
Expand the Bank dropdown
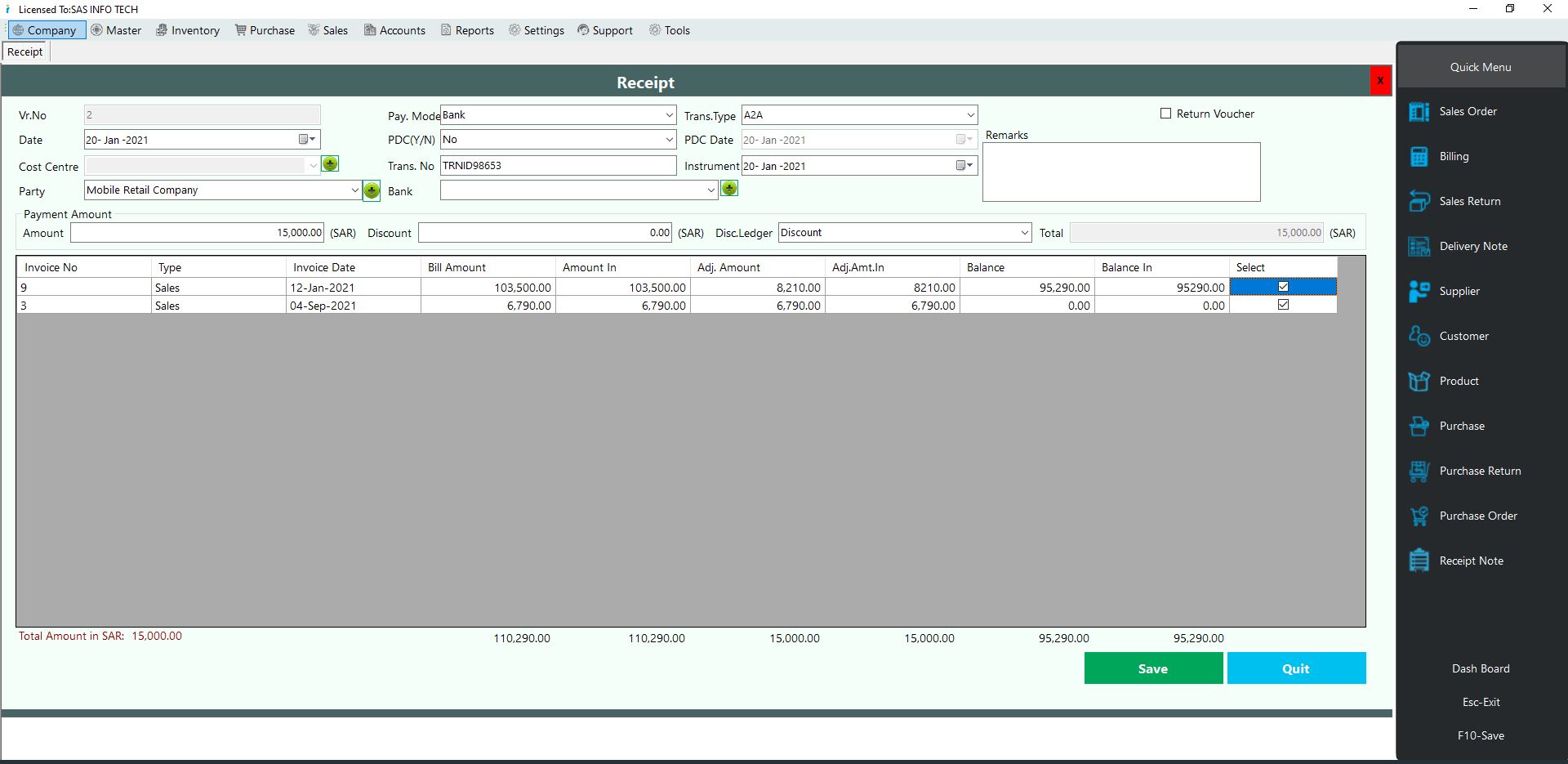(710, 190)
